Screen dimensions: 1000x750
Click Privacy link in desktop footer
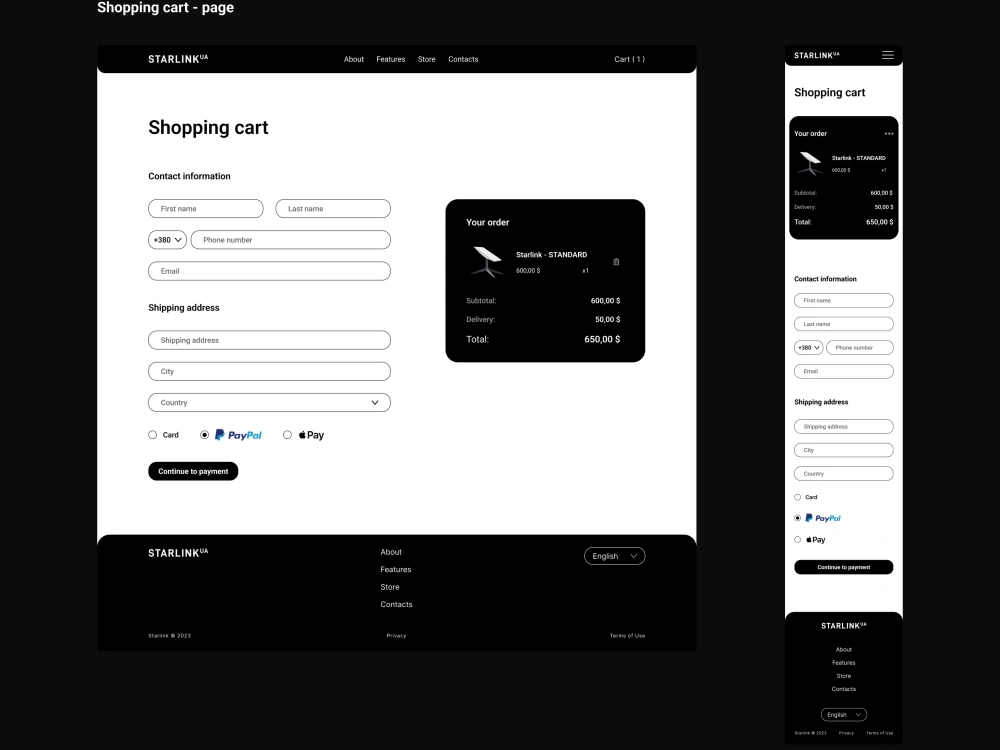(396, 636)
